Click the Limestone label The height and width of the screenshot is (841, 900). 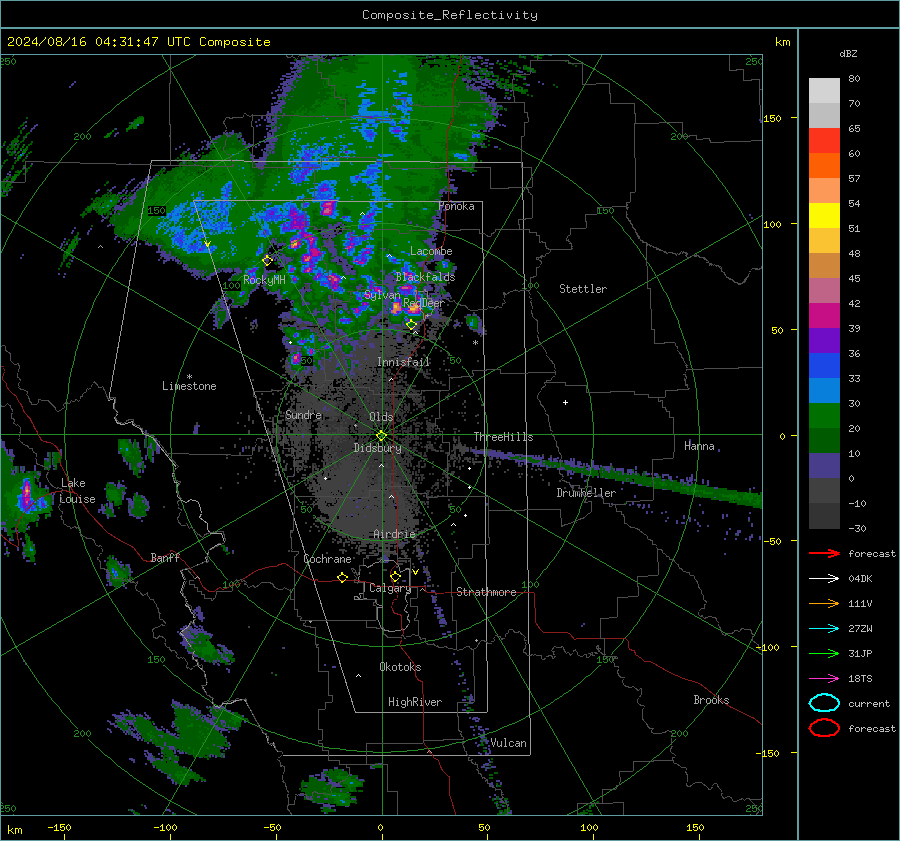[189, 386]
